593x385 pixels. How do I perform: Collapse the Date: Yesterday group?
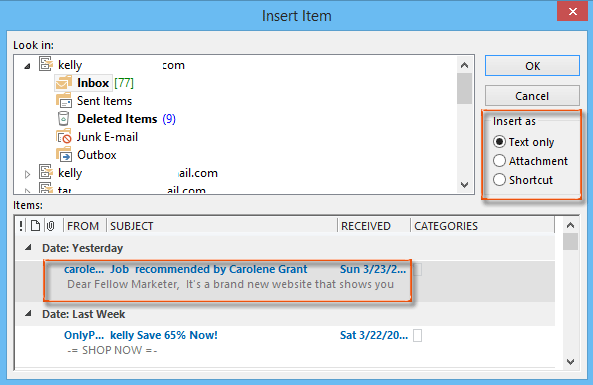[28, 248]
